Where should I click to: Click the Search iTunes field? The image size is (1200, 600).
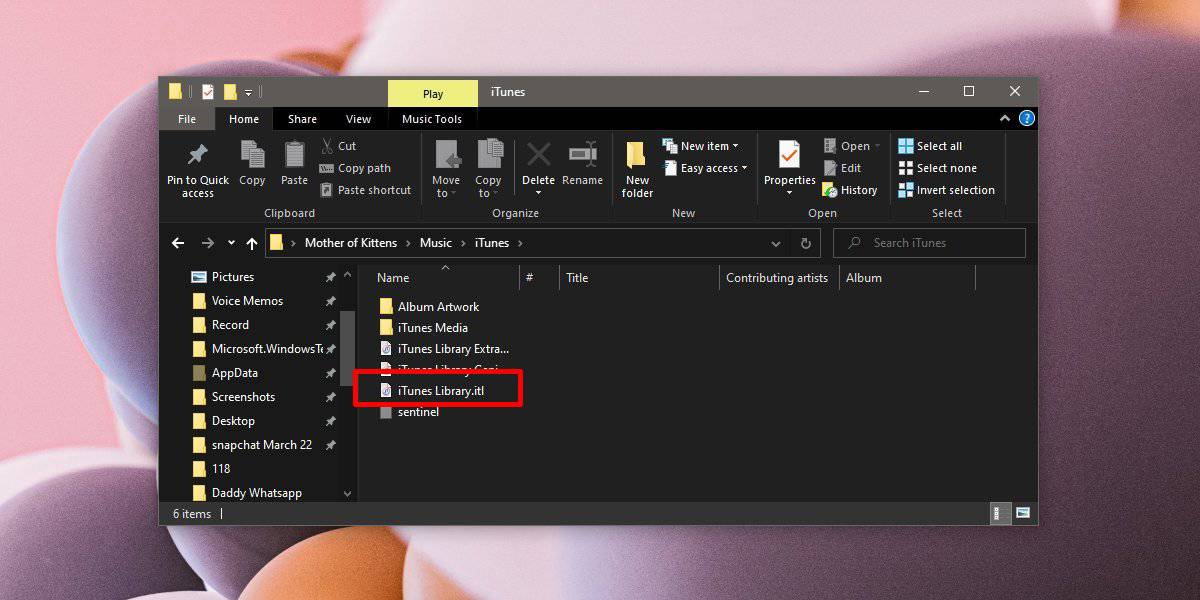coord(929,243)
